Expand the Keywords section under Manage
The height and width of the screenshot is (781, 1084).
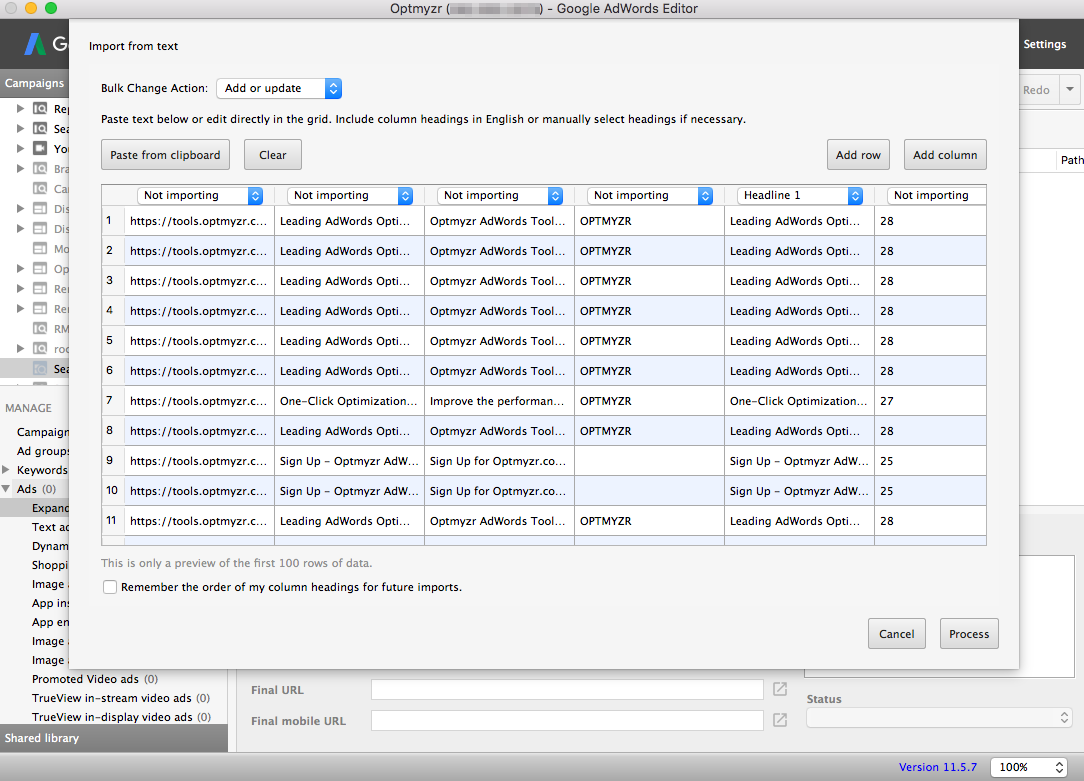(x=6, y=470)
